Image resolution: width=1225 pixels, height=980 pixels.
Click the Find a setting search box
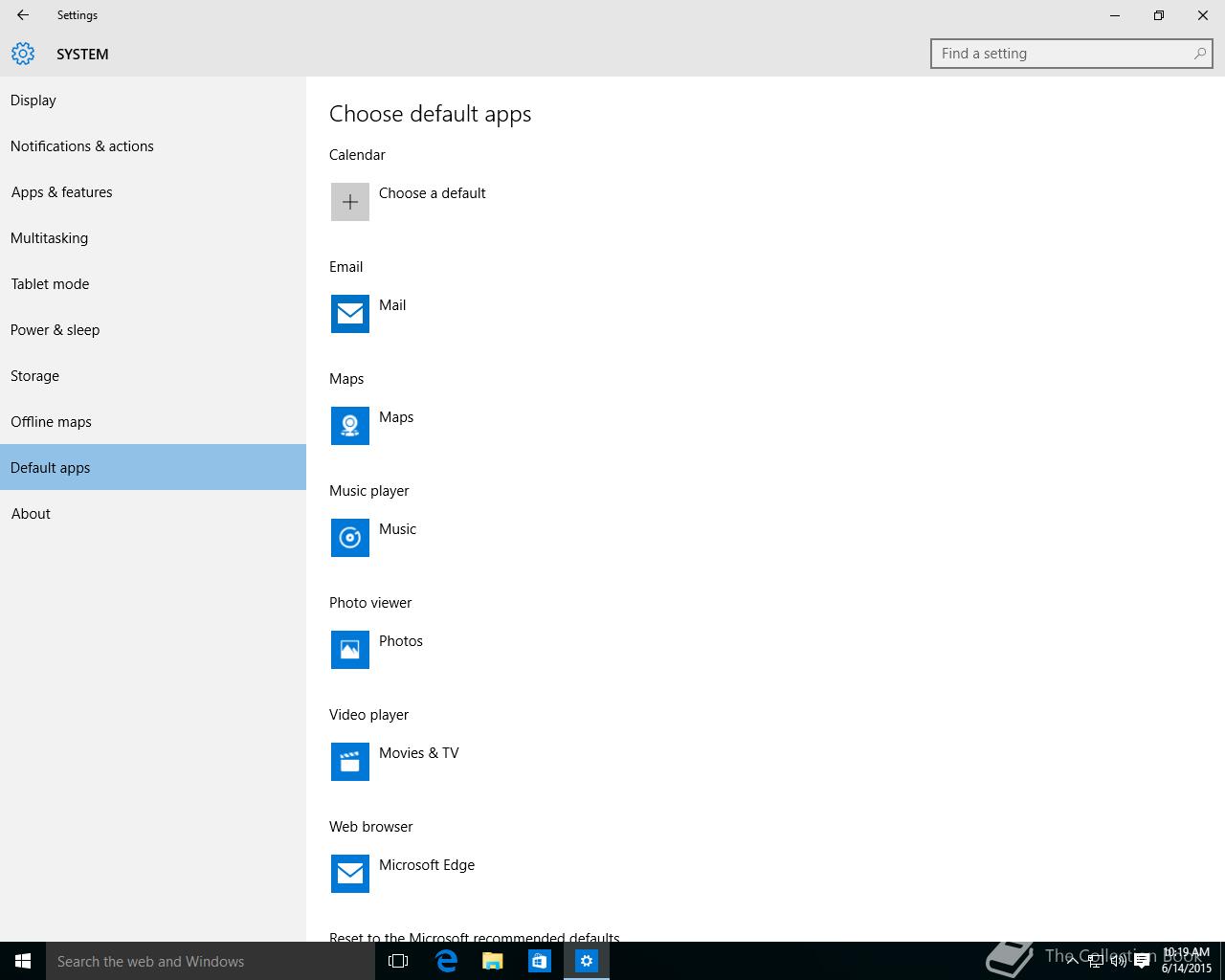click(1072, 54)
